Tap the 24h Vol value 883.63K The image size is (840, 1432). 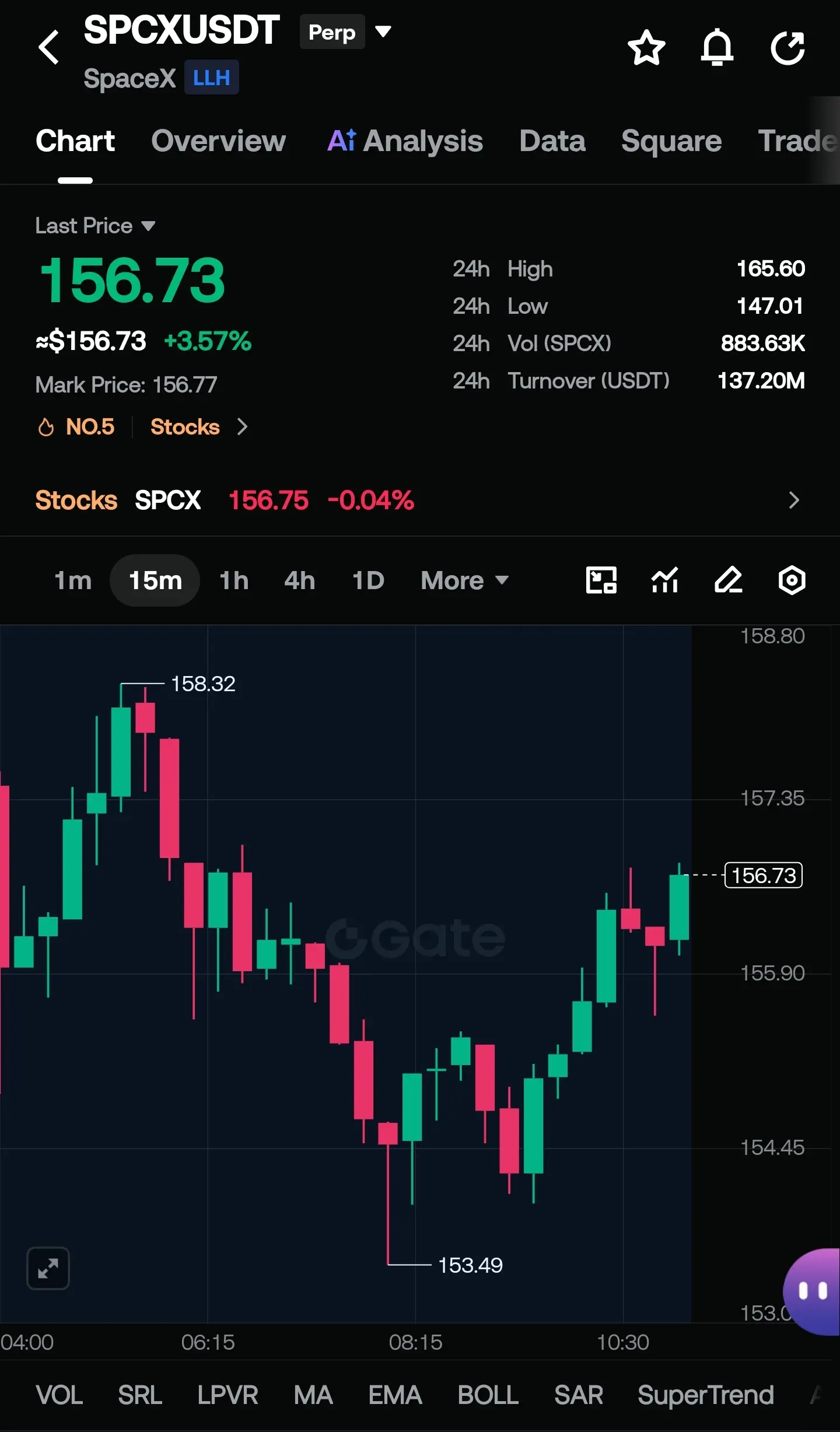point(763,344)
